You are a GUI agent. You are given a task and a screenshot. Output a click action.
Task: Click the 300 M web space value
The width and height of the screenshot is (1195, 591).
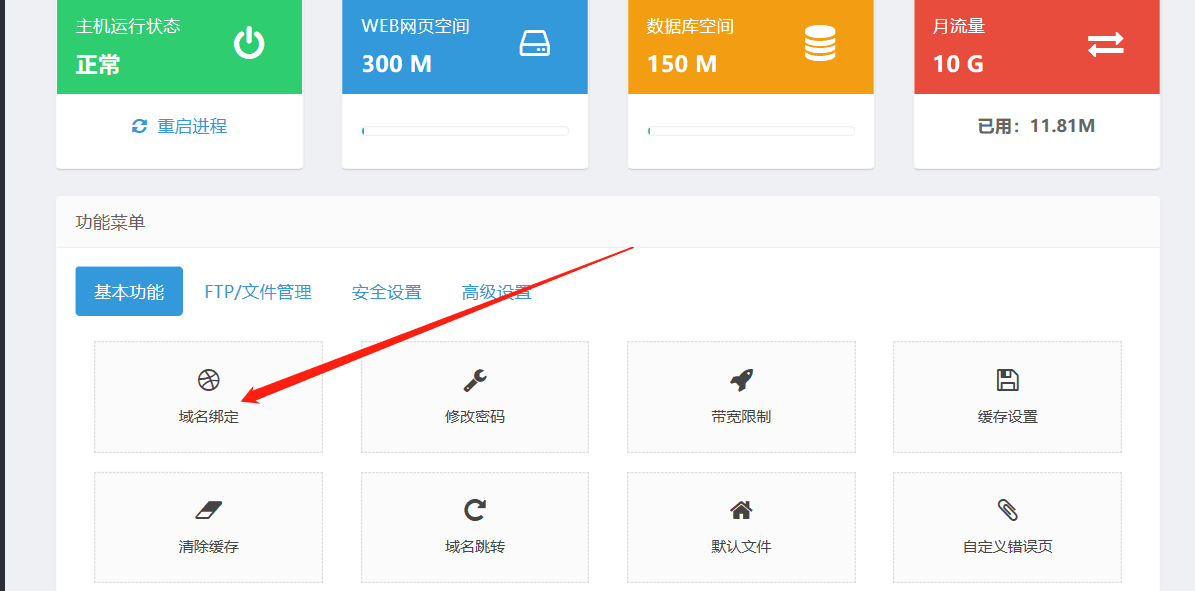coord(396,63)
